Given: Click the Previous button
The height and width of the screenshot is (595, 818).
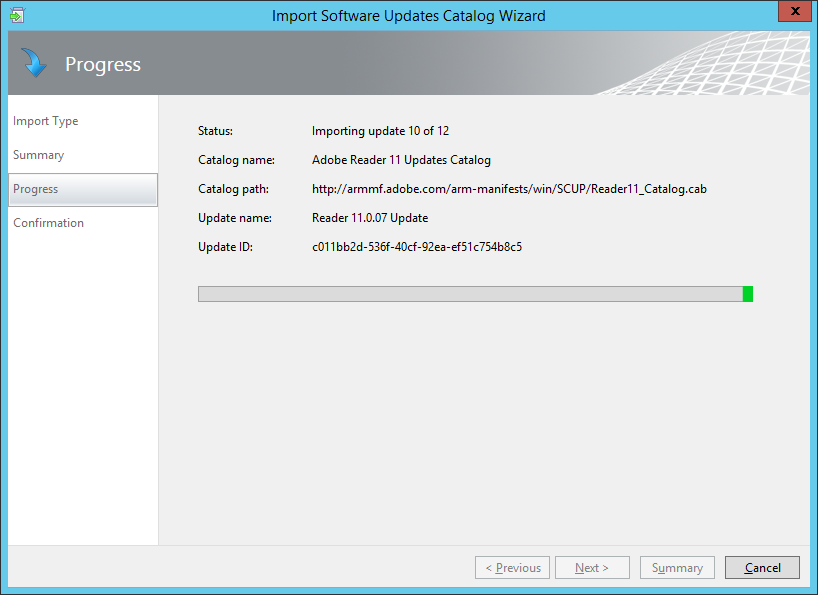Looking at the screenshot, I should pyautogui.click(x=512, y=567).
